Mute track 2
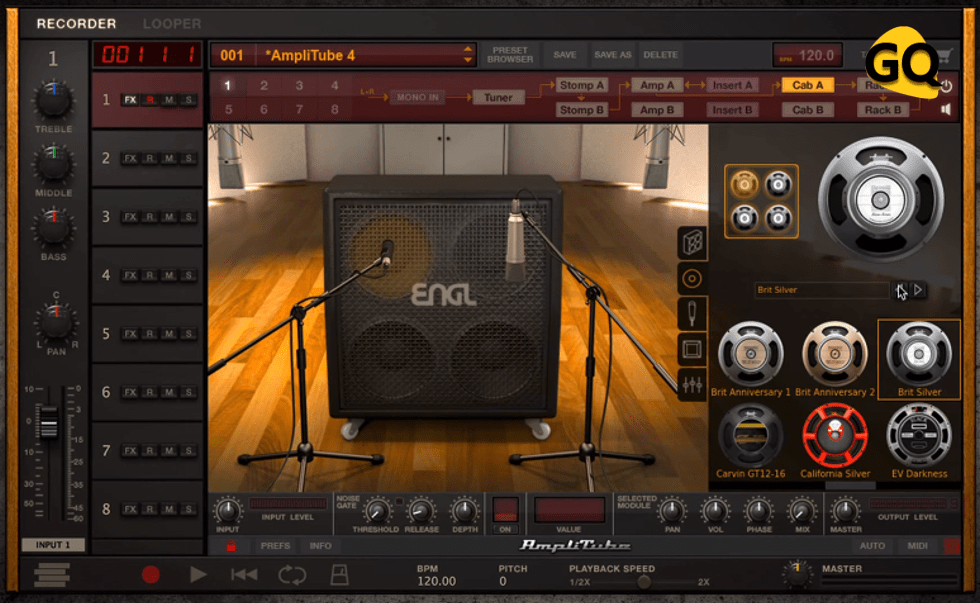This screenshot has height=603, width=980. [x=169, y=159]
